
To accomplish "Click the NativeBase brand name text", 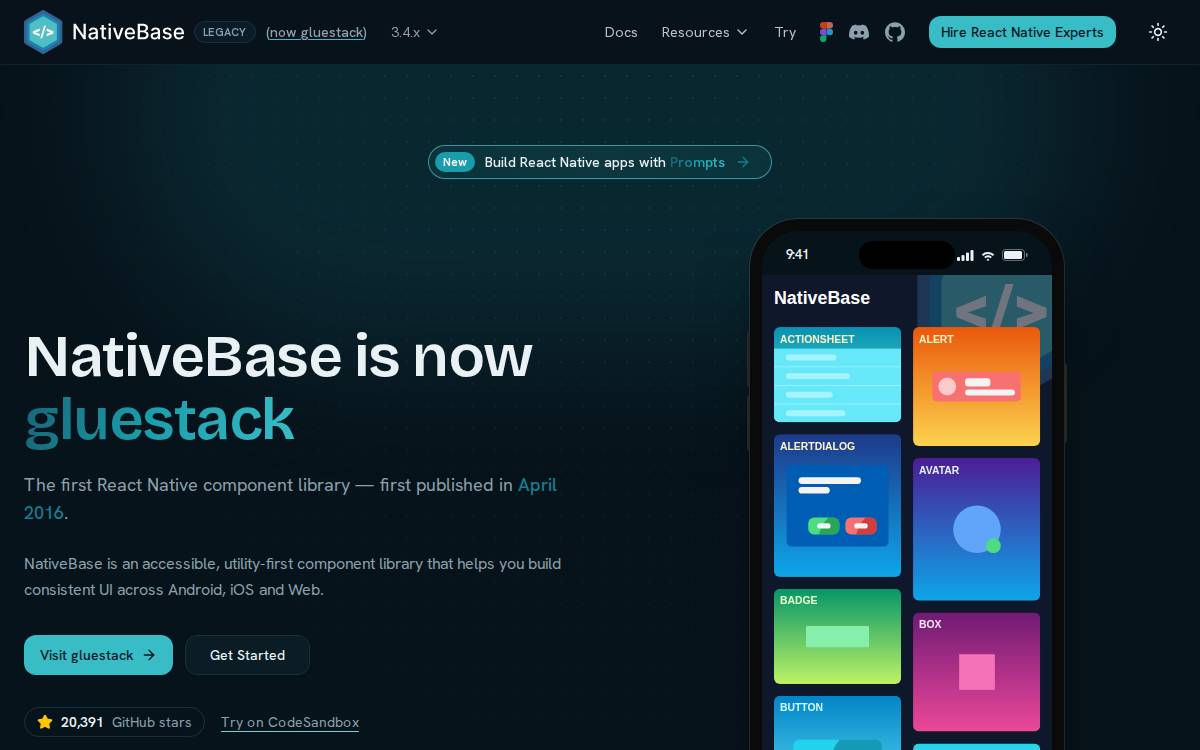I will (x=128, y=32).
